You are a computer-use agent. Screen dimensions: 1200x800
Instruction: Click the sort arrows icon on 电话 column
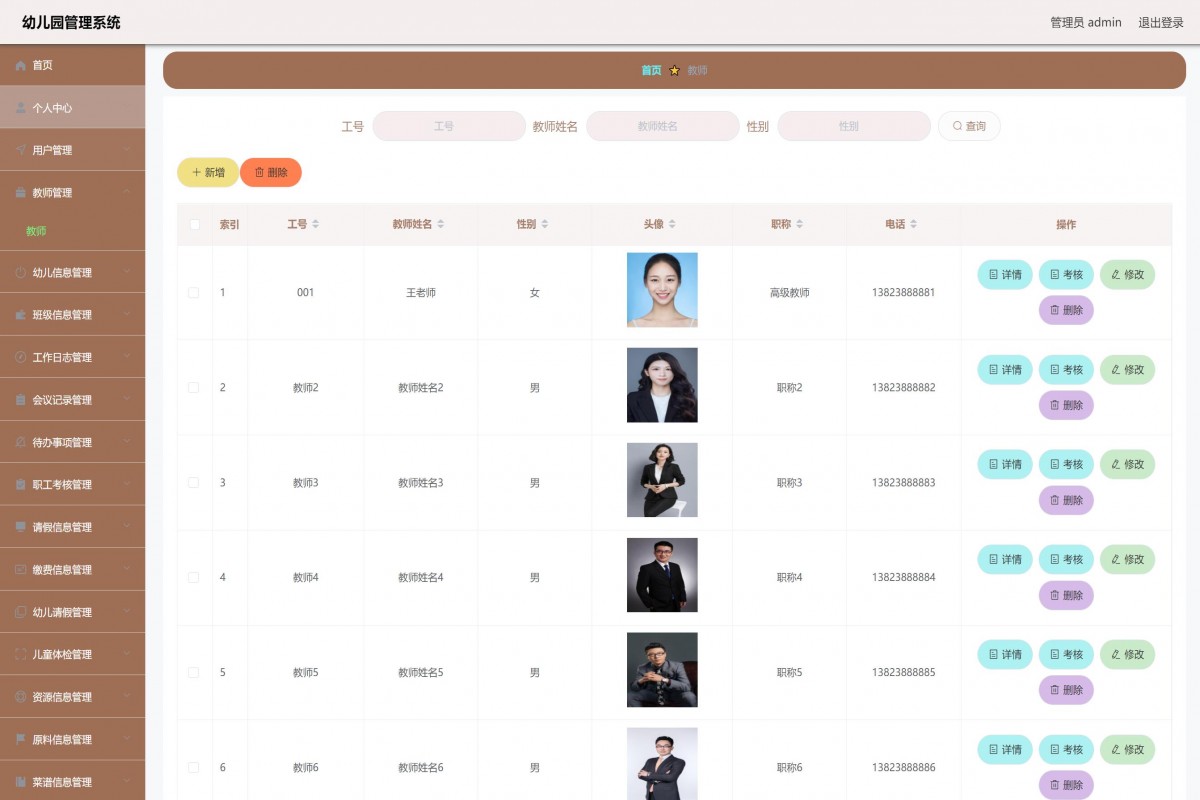913,225
